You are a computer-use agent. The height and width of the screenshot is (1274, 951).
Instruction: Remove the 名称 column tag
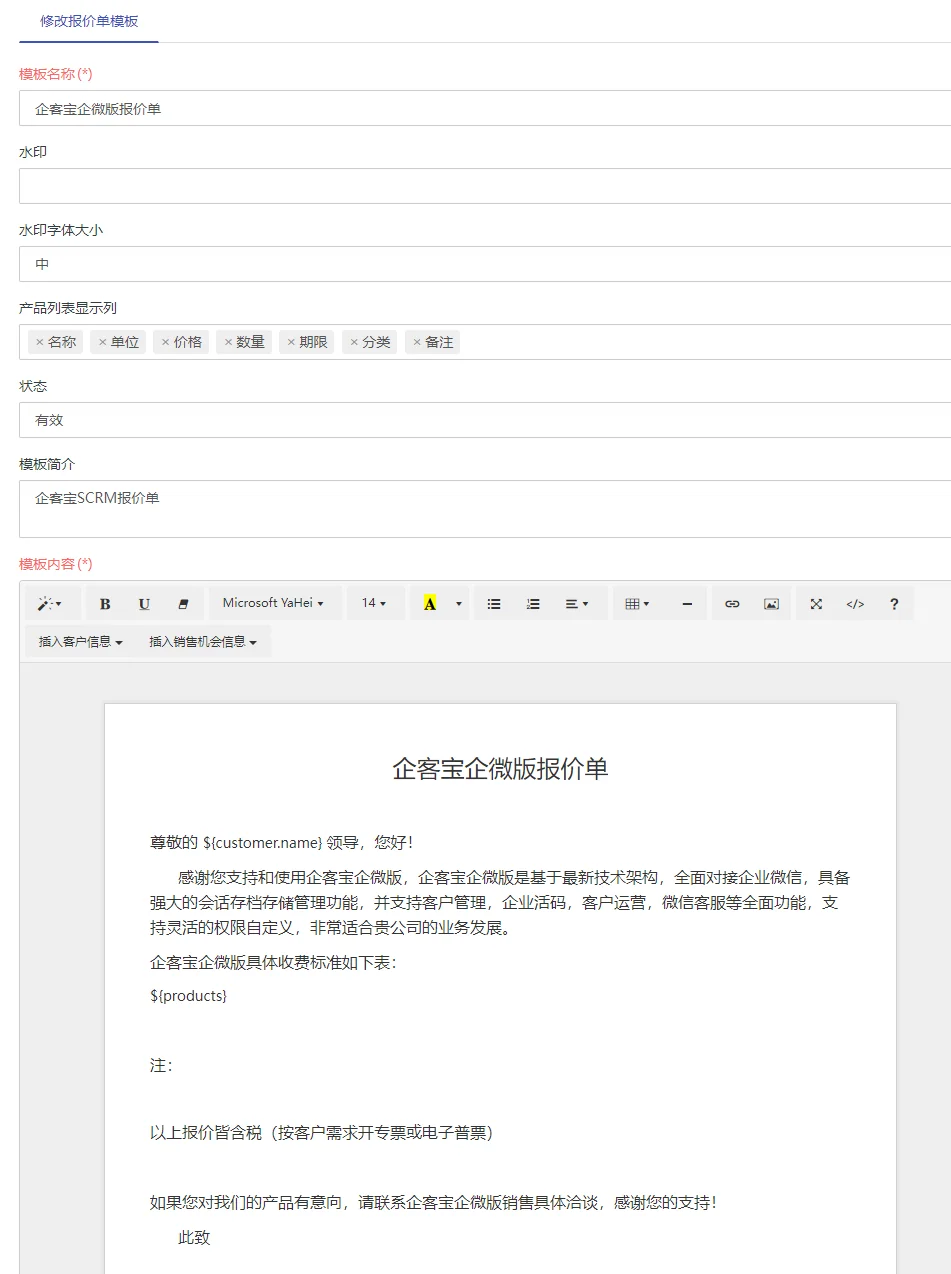40,342
